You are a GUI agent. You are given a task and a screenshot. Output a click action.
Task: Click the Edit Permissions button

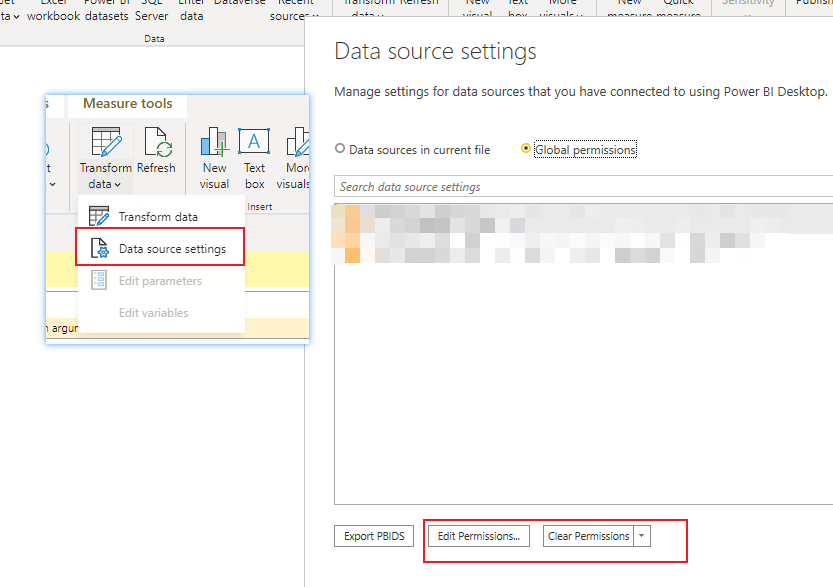pos(479,536)
